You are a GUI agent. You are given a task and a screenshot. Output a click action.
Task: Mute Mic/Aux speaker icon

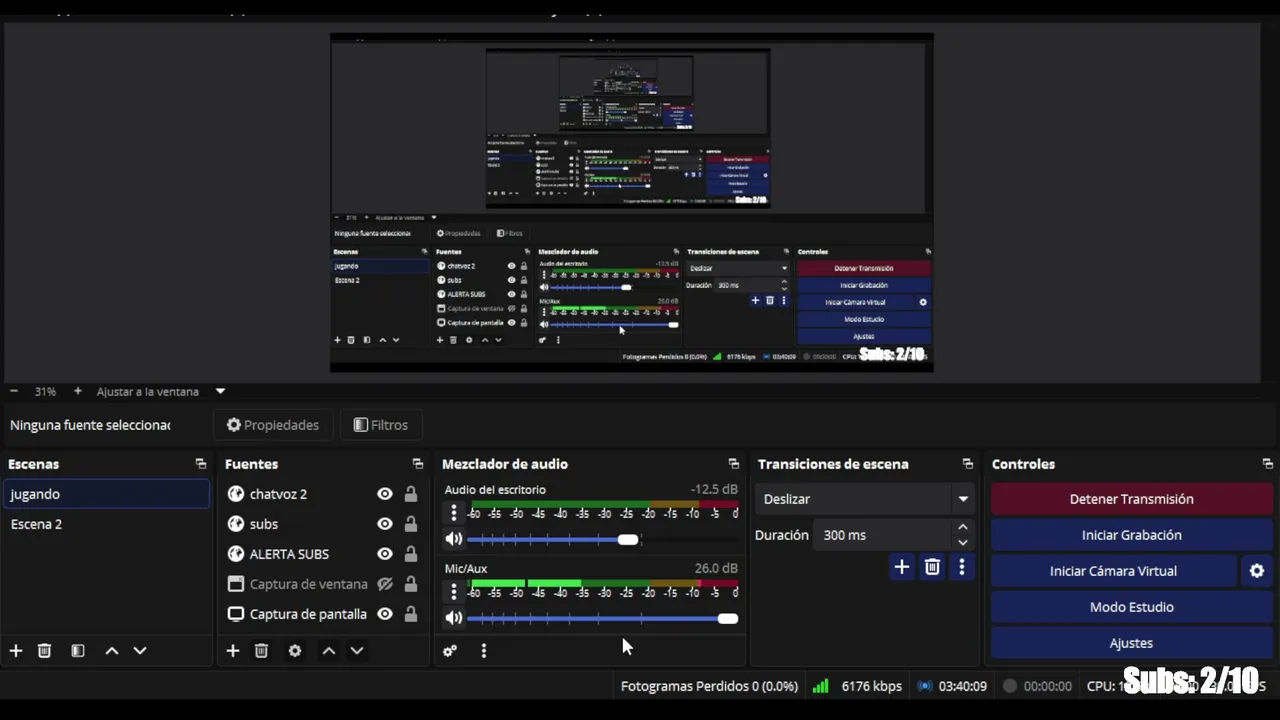tap(454, 618)
